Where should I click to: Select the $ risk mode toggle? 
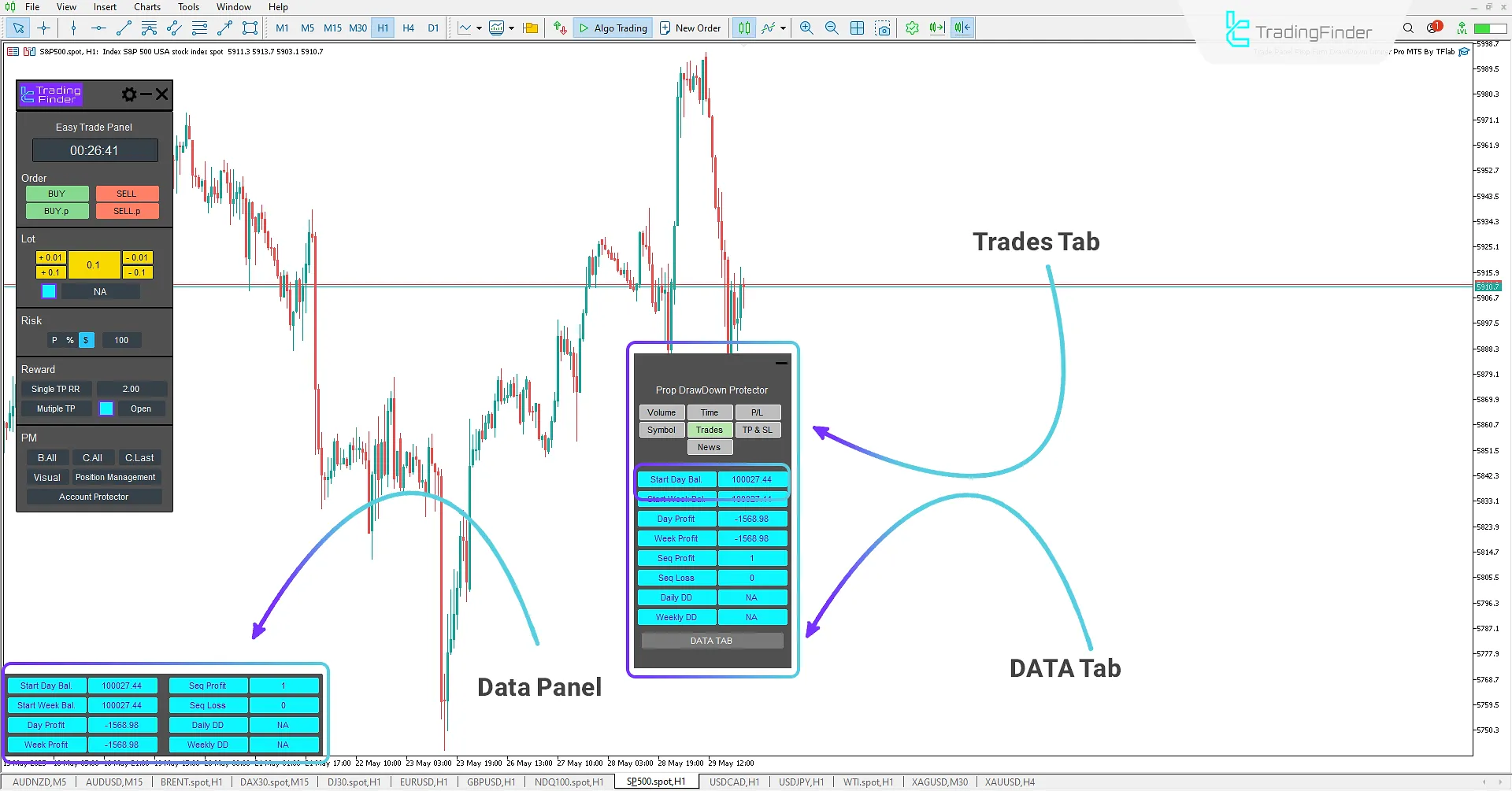[86, 340]
